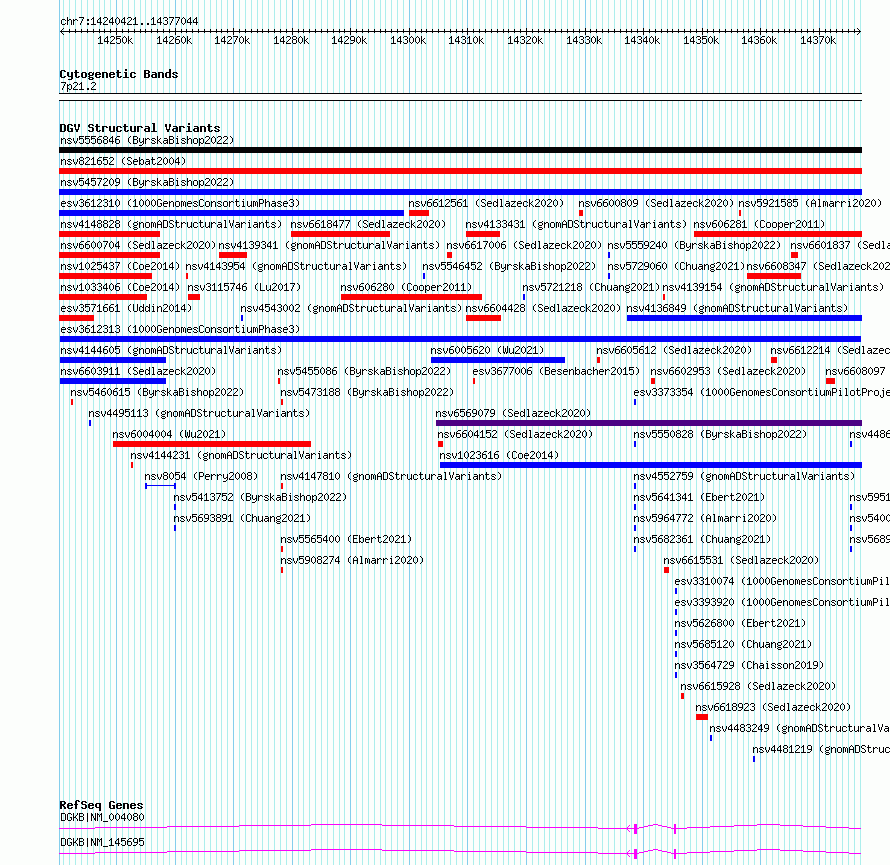Click nsv3564729 (Chaisson2019) label
The width and height of the screenshot is (890, 865).
(749, 665)
